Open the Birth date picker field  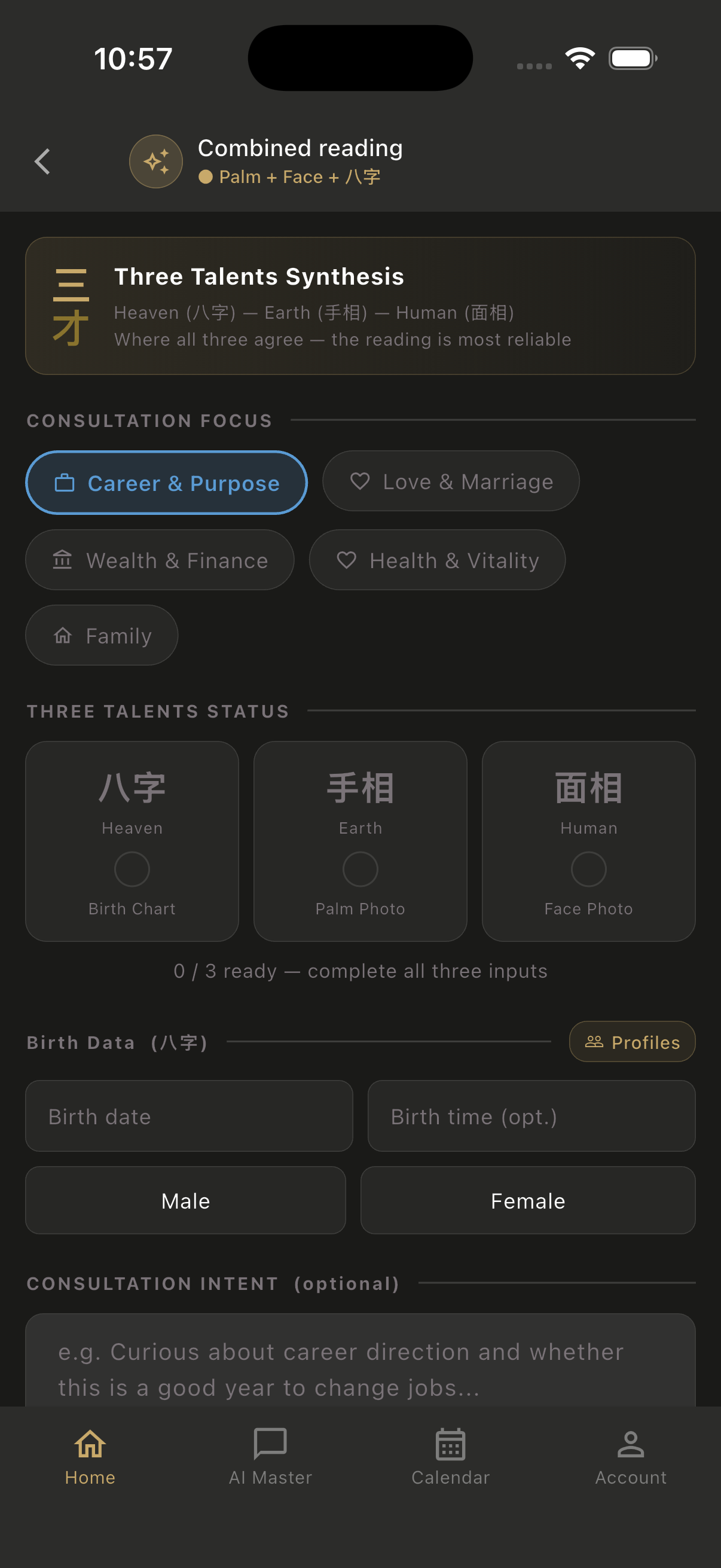coord(190,1116)
